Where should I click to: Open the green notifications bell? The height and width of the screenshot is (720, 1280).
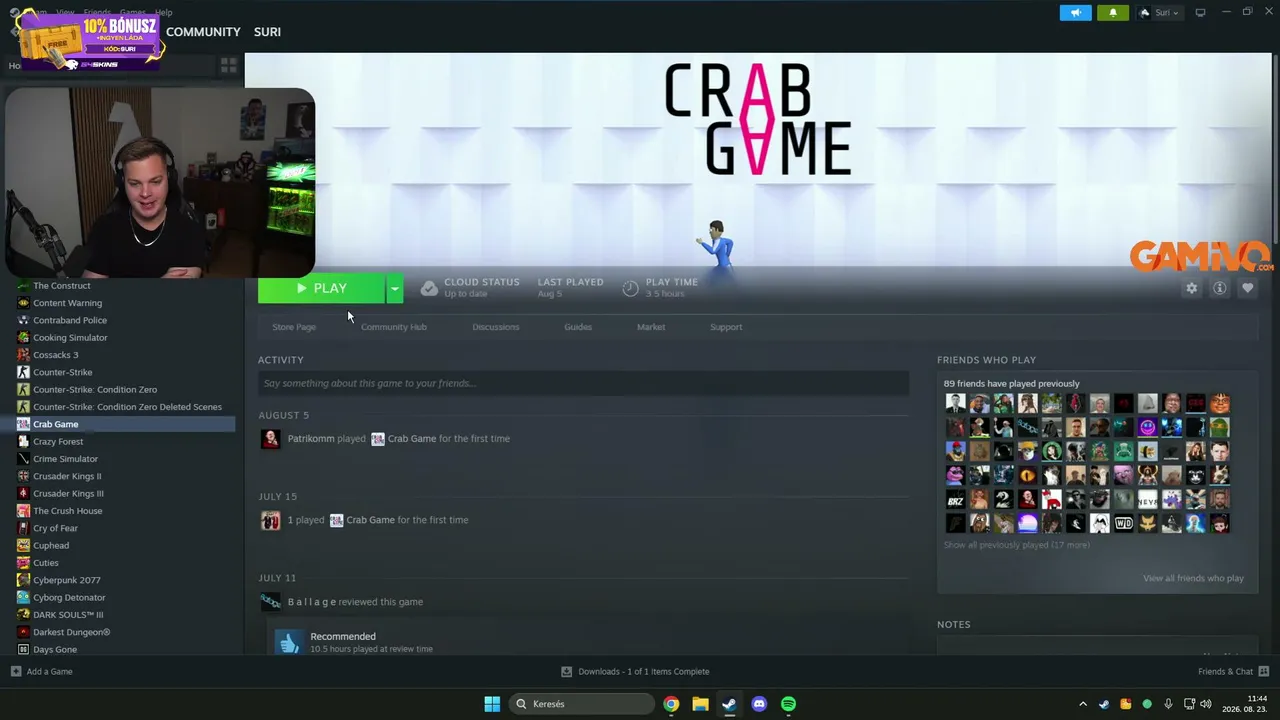1113,13
